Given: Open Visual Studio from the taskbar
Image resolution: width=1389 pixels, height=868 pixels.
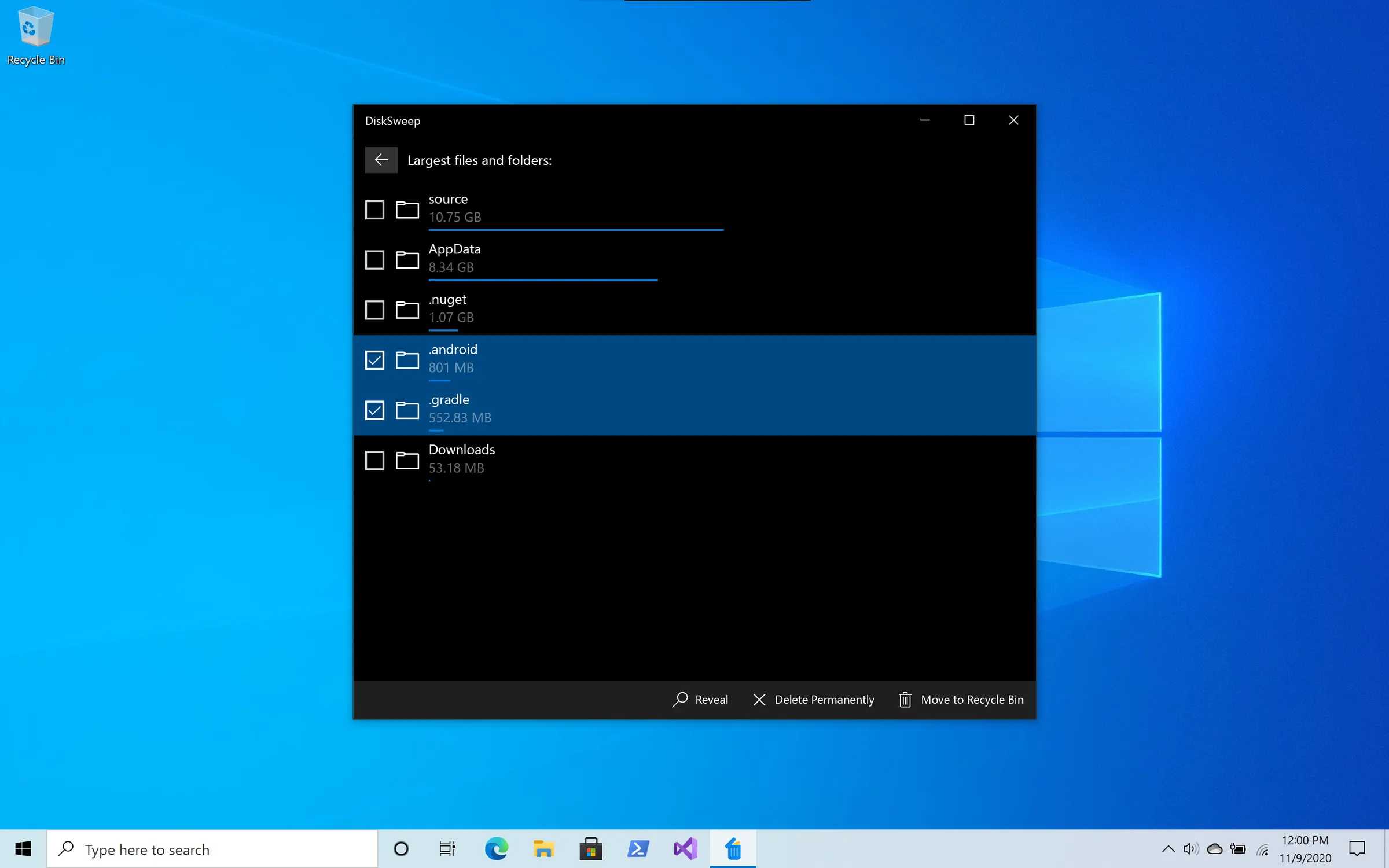Looking at the screenshot, I should coord(685,849).
